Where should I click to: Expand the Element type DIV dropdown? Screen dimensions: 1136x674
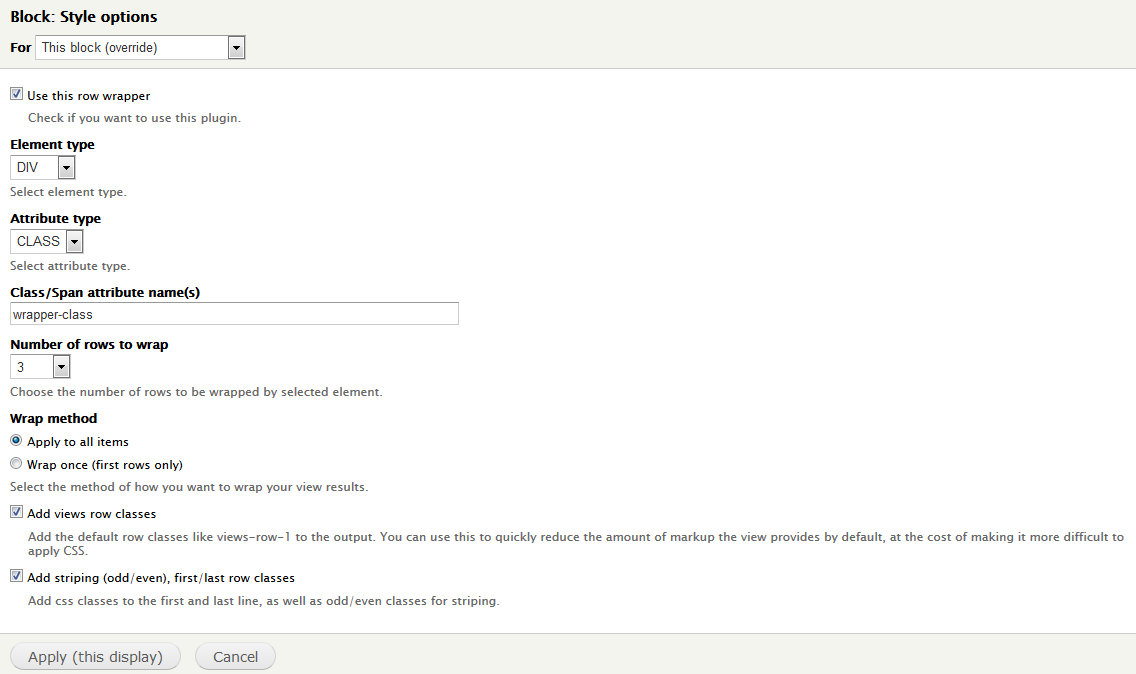click(42, 167)
